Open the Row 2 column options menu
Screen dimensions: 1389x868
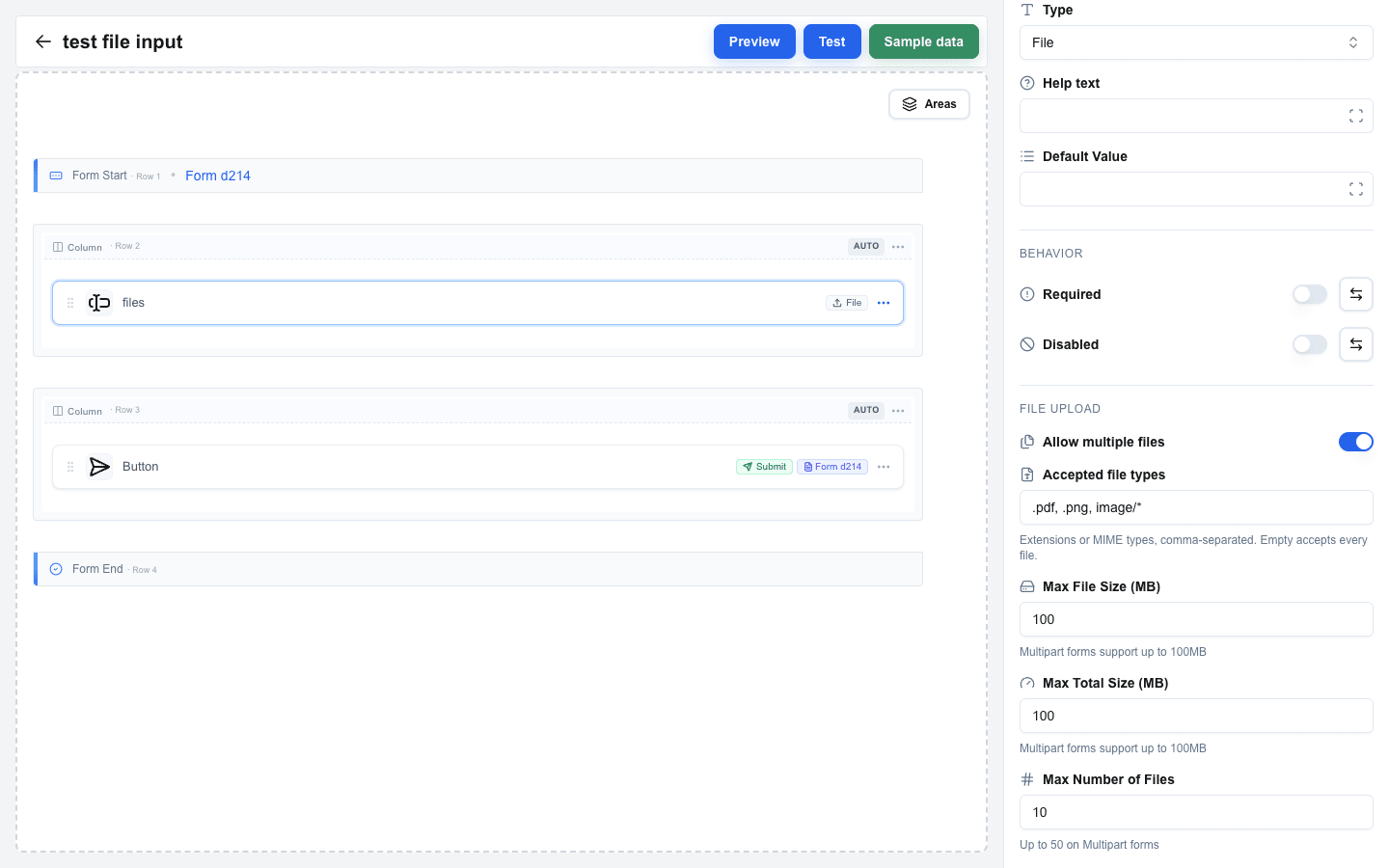pyautogui.click(x=898, y=247)
